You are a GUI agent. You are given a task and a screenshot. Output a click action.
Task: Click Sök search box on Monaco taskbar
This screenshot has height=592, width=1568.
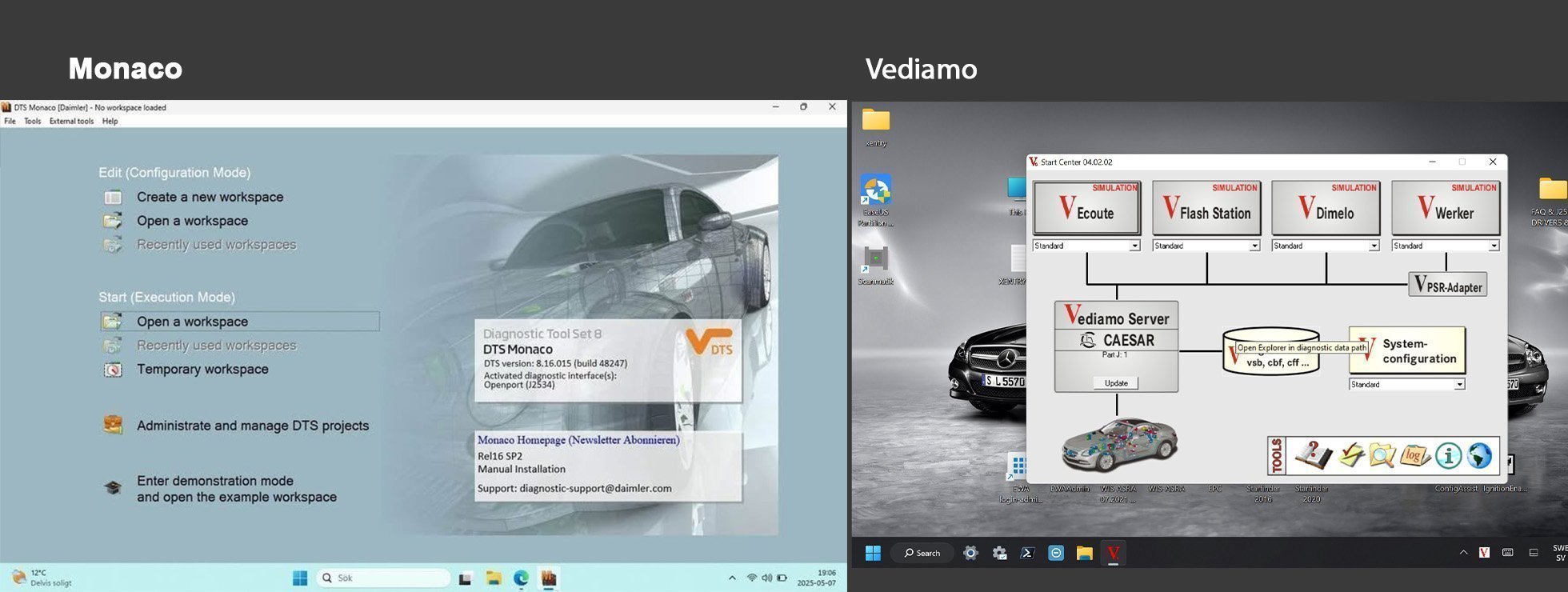point(383,578)
